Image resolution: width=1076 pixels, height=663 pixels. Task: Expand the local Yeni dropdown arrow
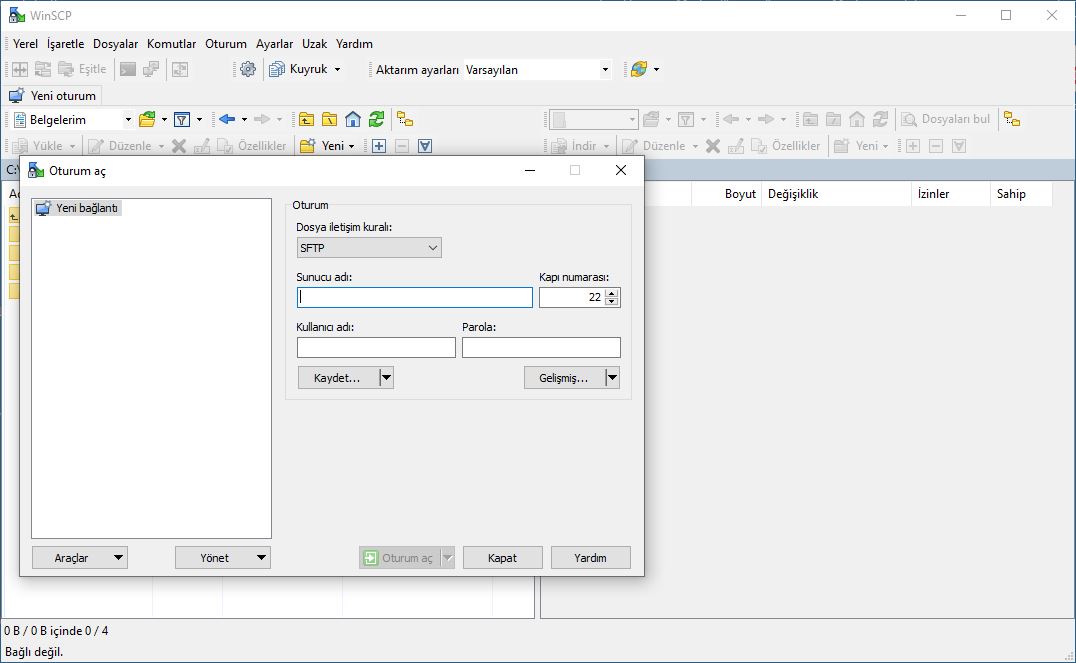point(351,146)
